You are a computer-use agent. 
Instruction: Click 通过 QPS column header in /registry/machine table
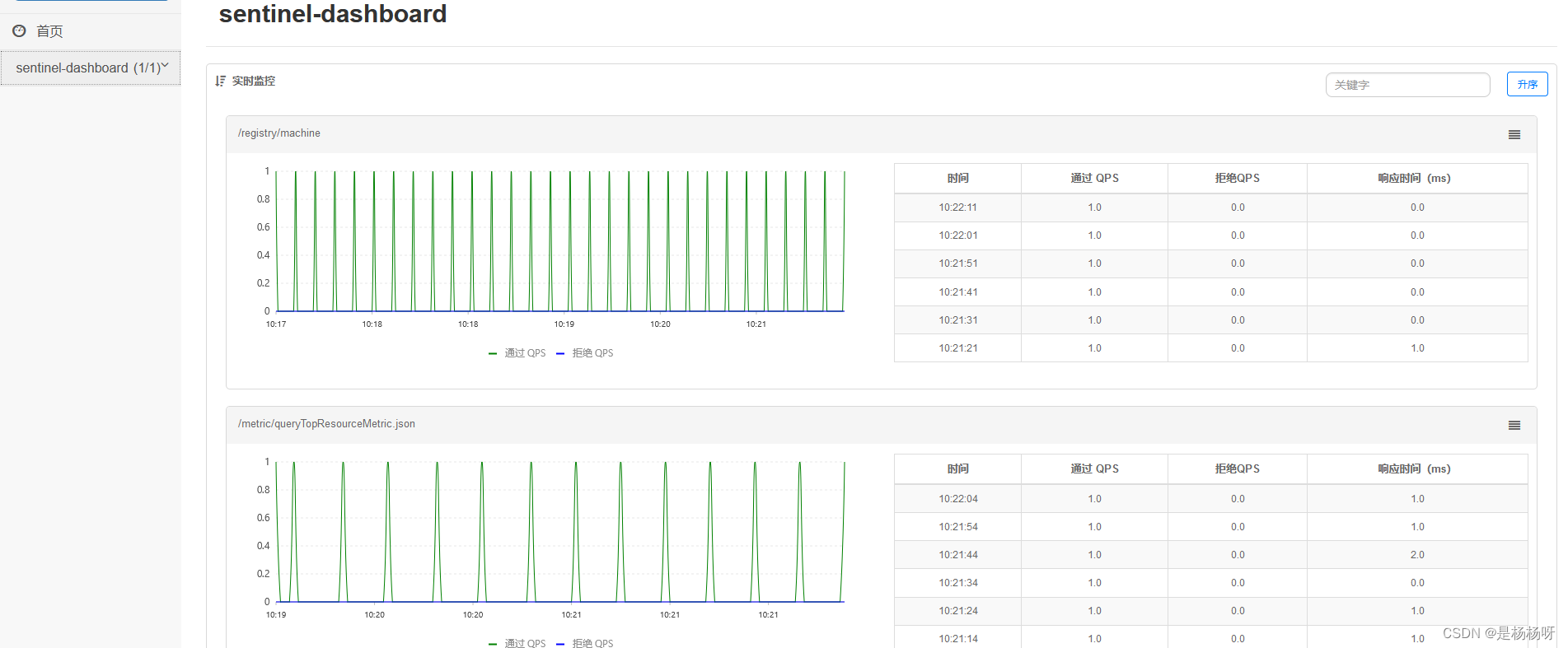tap(1094, 178)
